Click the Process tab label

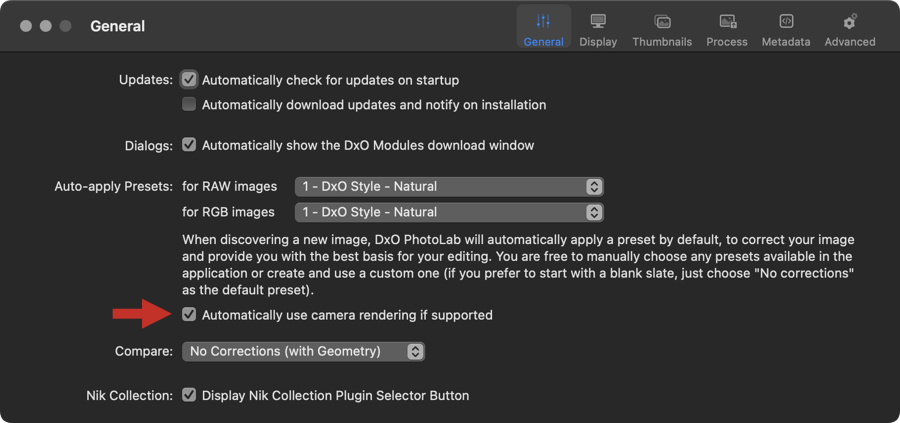click(x=727, y=42)
